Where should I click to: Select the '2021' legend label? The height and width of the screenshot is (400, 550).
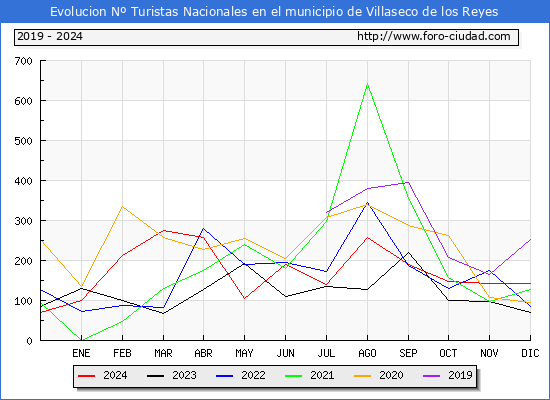(322, 375)
